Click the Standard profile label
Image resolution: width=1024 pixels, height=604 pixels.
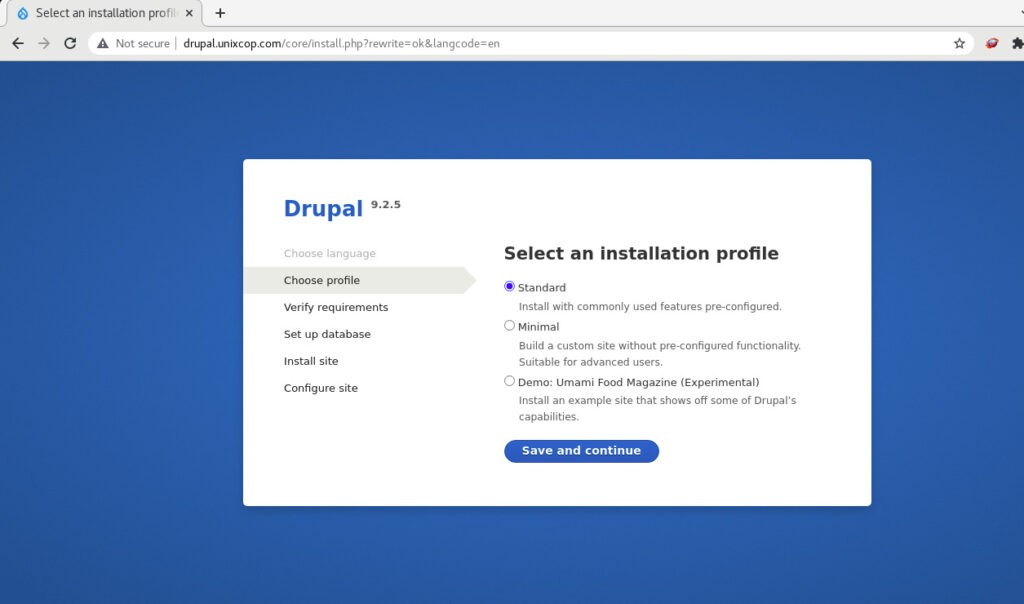pos(542,287)
